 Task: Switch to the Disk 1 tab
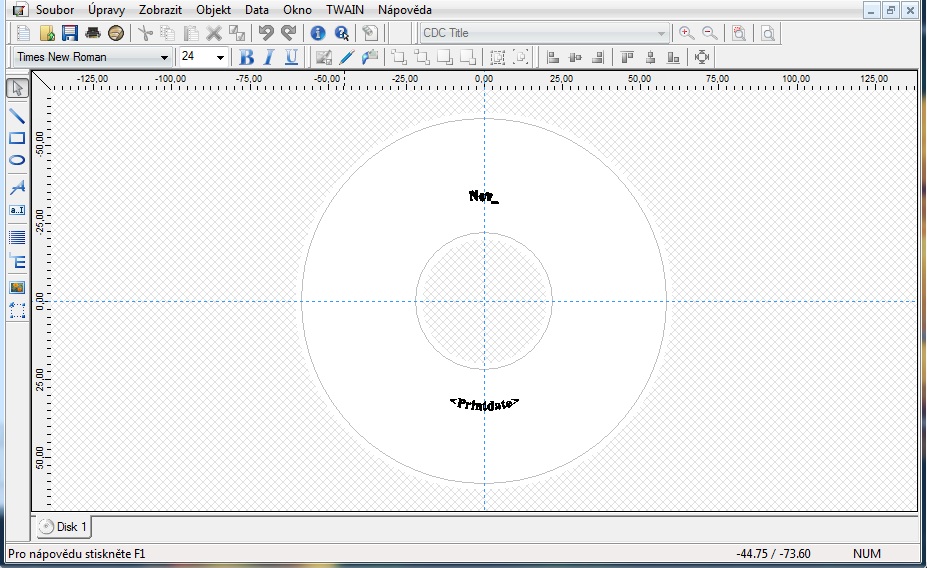(64, 526)
